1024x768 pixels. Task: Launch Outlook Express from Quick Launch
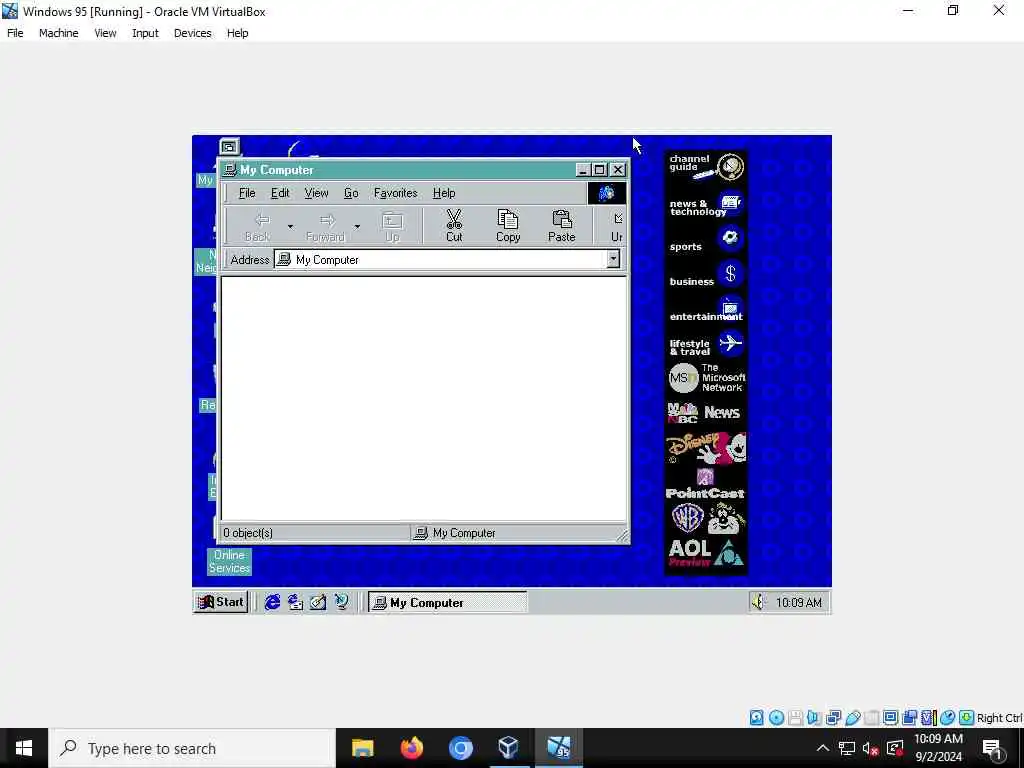pos(295,601)
